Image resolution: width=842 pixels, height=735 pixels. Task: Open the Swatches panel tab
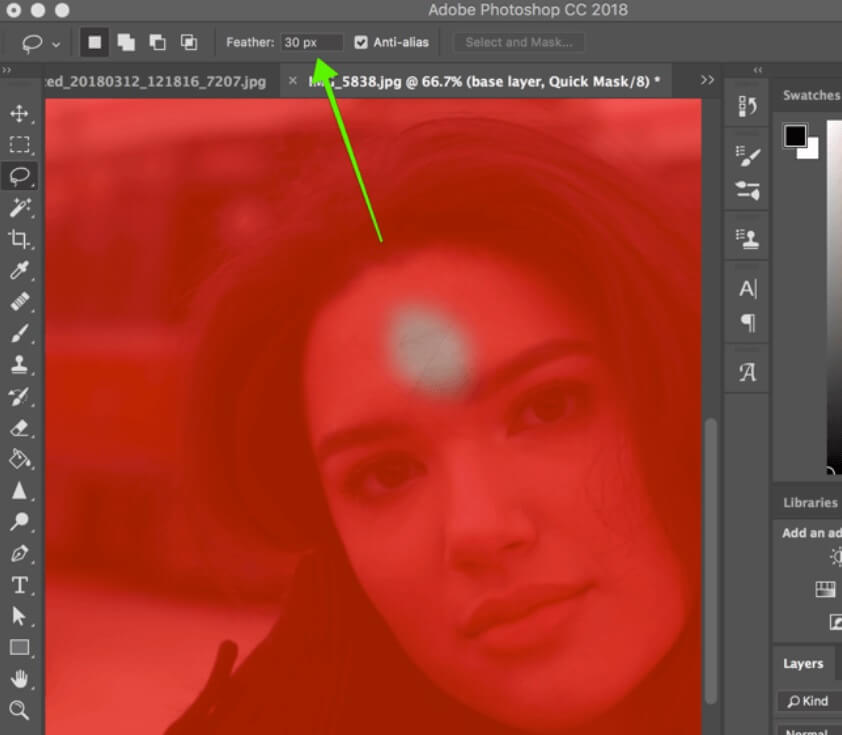[x=811, y=95]
